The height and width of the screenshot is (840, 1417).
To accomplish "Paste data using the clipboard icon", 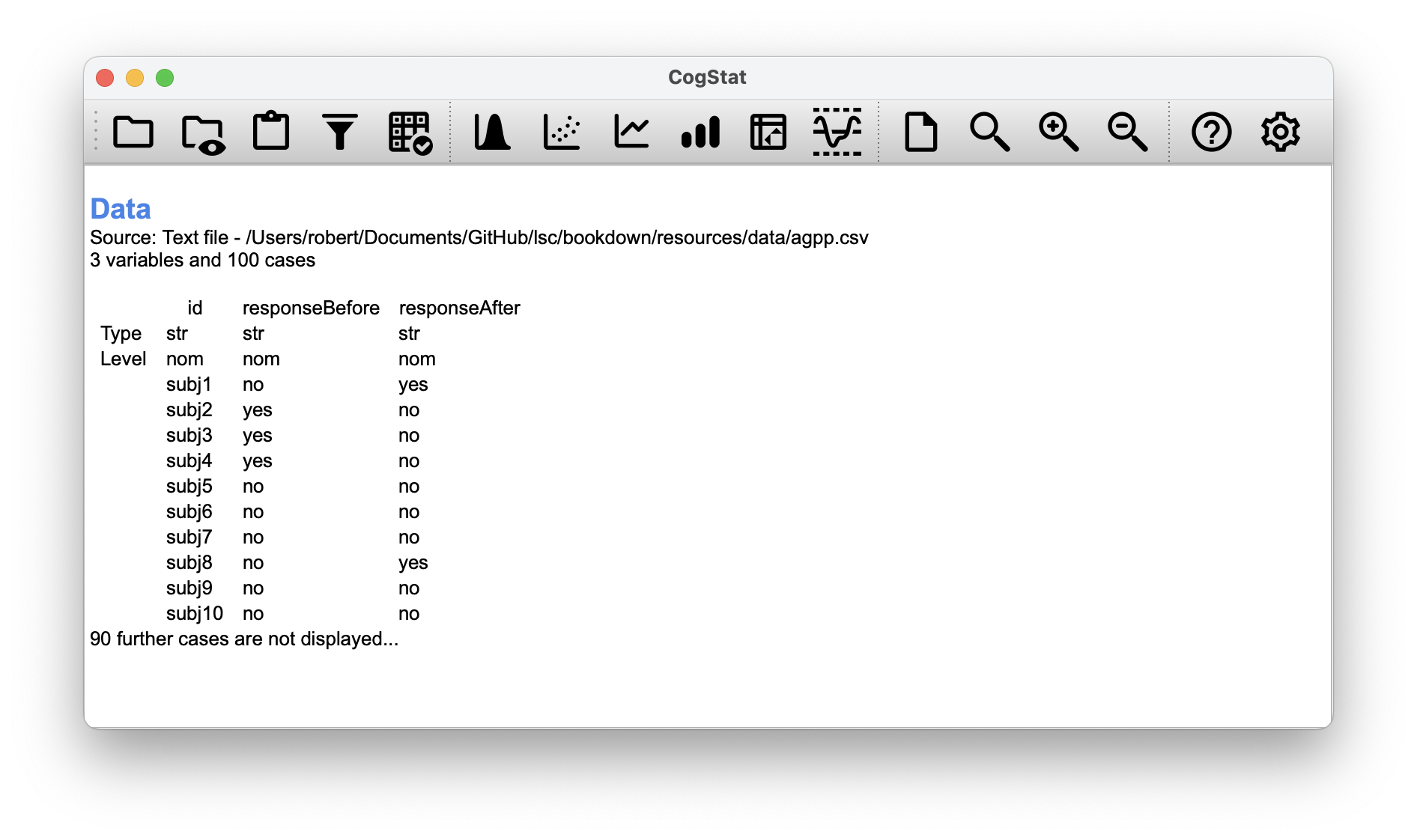I will (x=271, y=132).
